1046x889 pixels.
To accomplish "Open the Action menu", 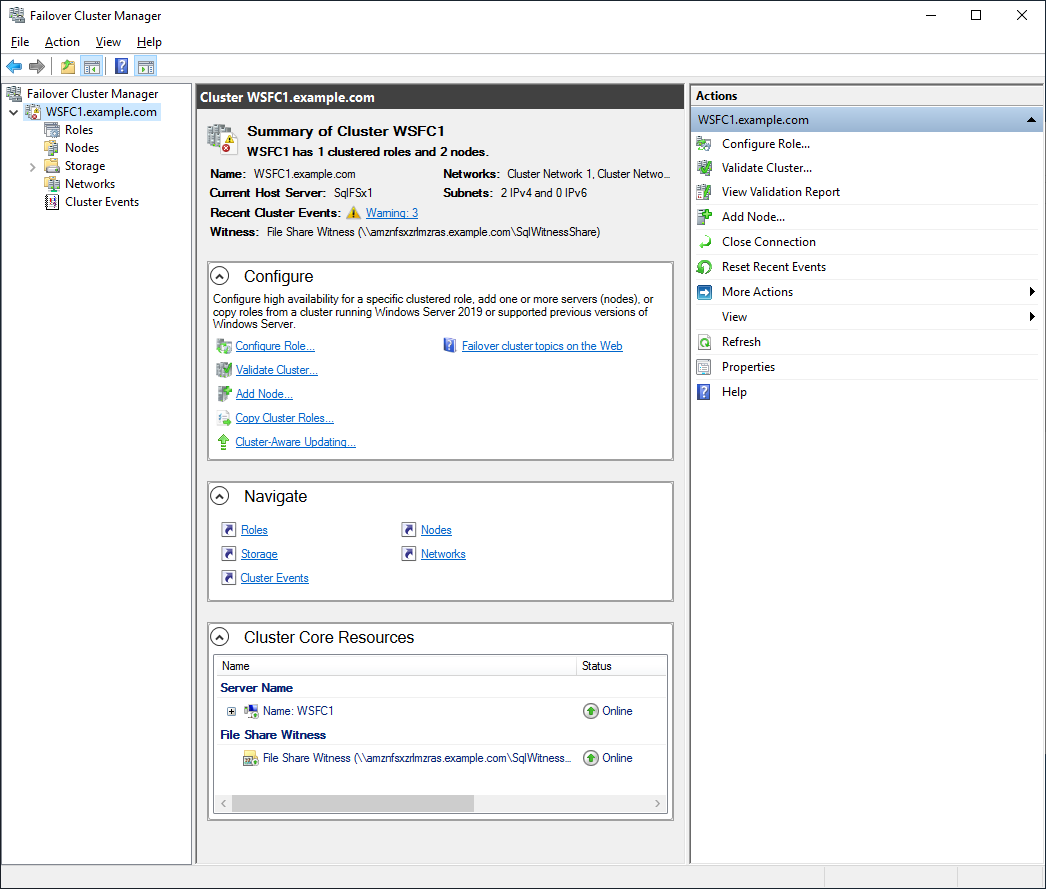I will click(62, 42).
